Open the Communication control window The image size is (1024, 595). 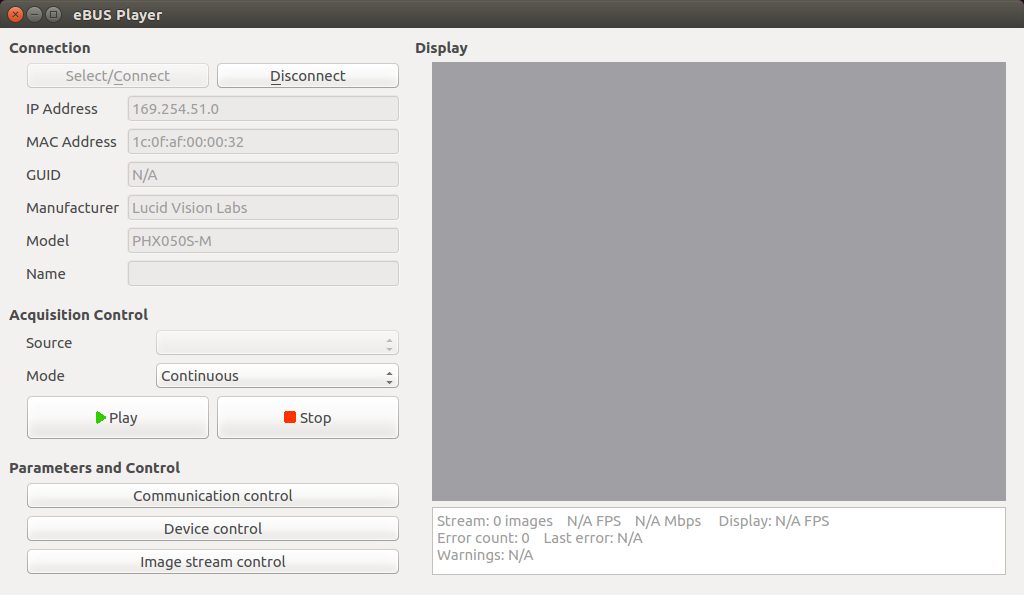pos(212,495)
